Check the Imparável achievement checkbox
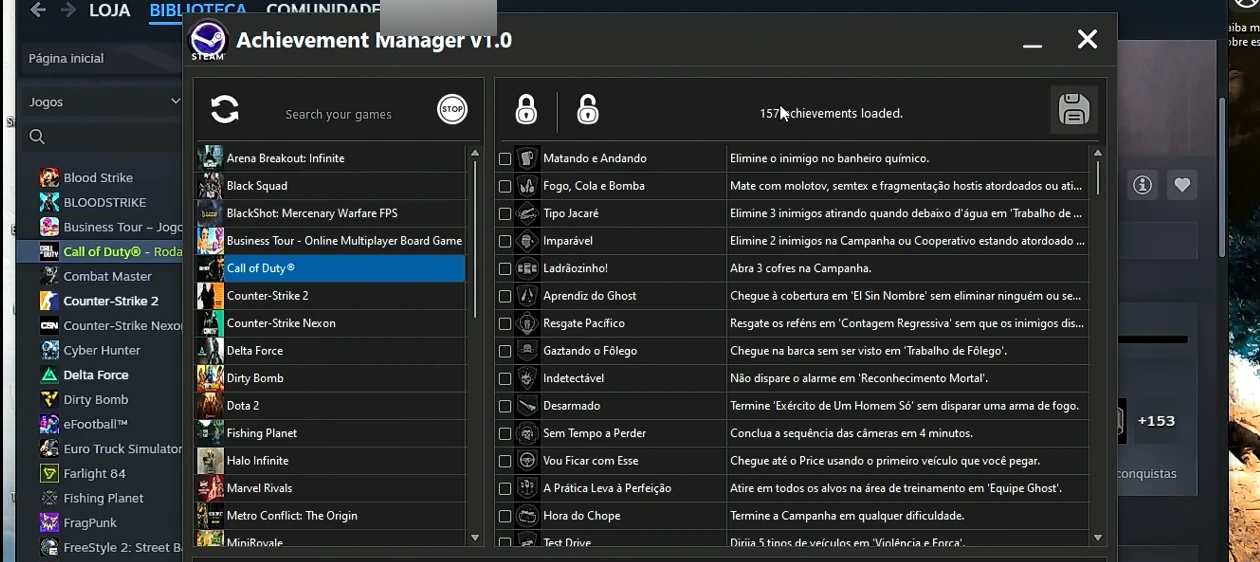The height and width of the screenshot is (562, 1260). point(505,241)
